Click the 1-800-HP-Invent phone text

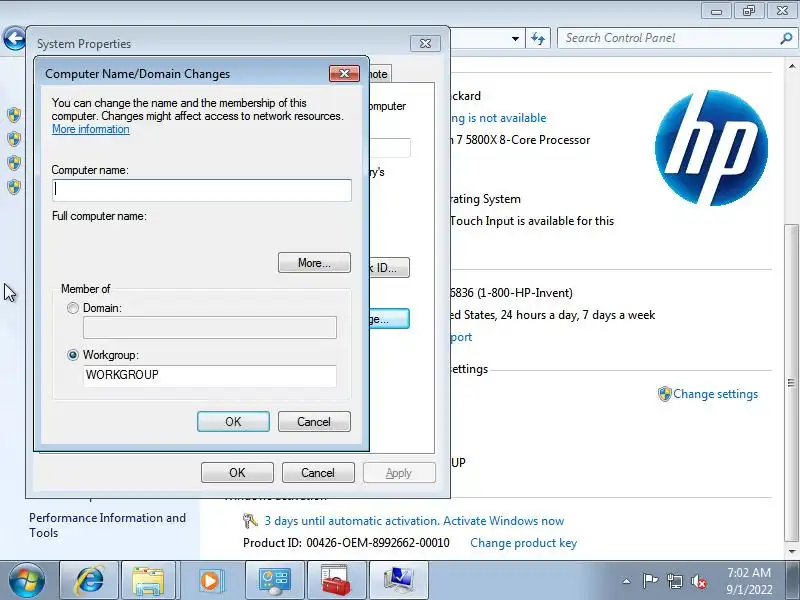point(525,293)
